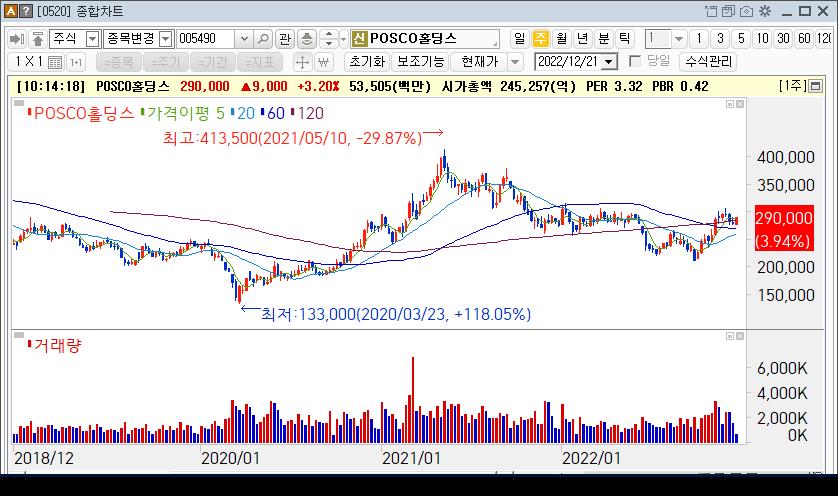Viewport: 838px width, 496px height.
Task: Click the 현재가 button
Action: [x=479, y=62]
